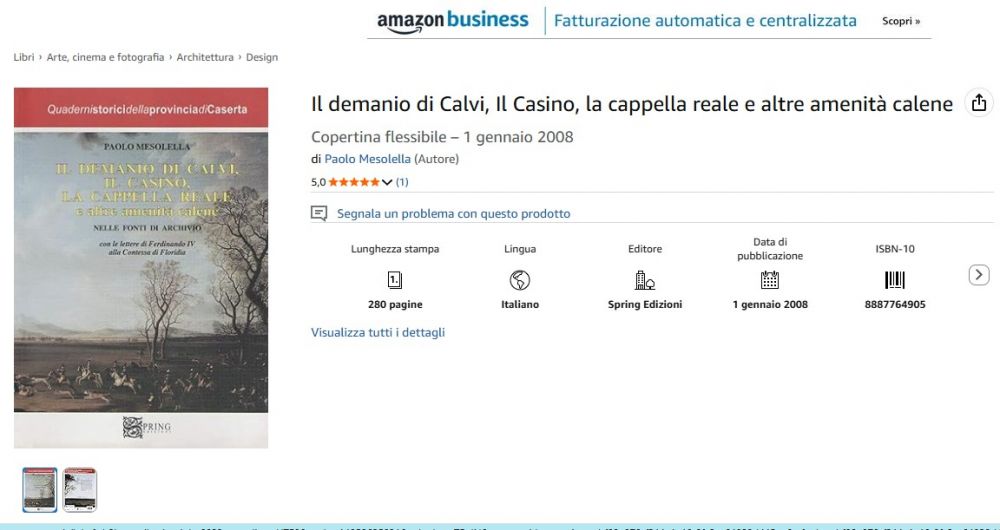Open the Libri breadcrumb

tap(24, 57)
